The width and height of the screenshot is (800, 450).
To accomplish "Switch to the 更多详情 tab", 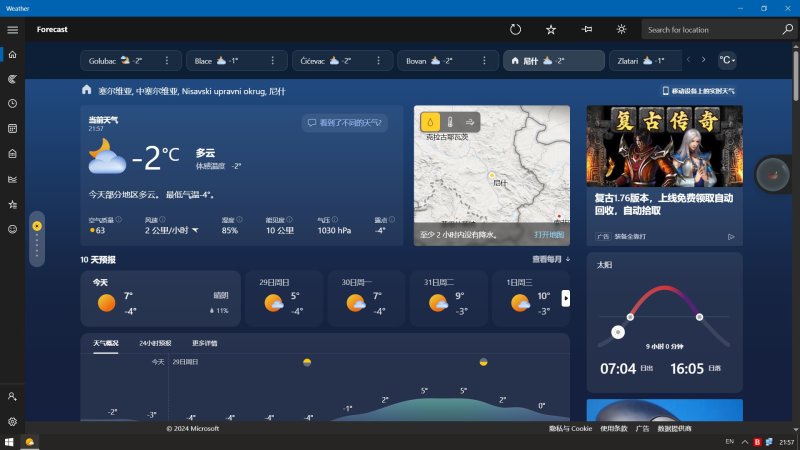I will click(x=204, y=343).
